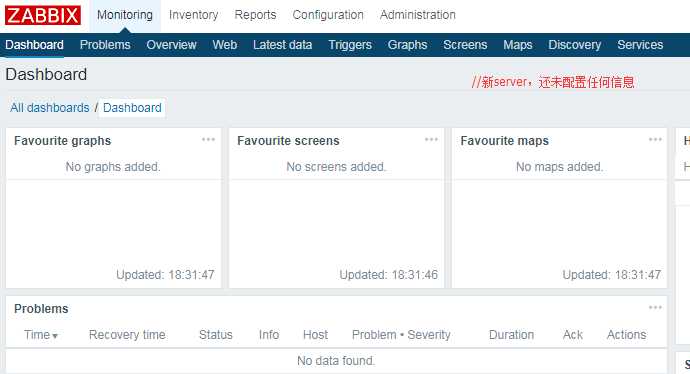Click the ZABBIX logo
This screenshot has height=374, width=690.
click(x=43, y=15)
